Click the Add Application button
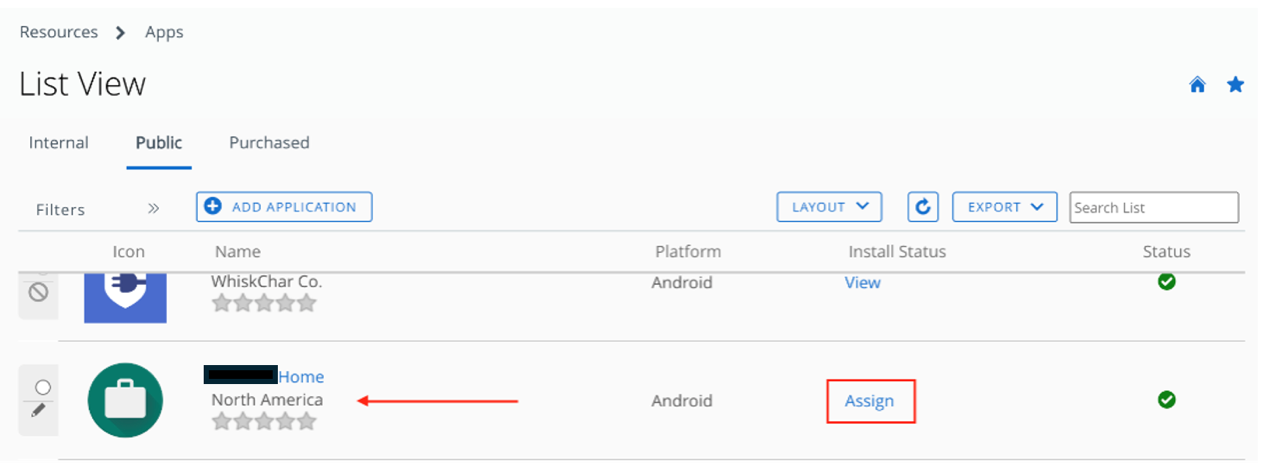Screen dimensions: 1270x473 284,207
